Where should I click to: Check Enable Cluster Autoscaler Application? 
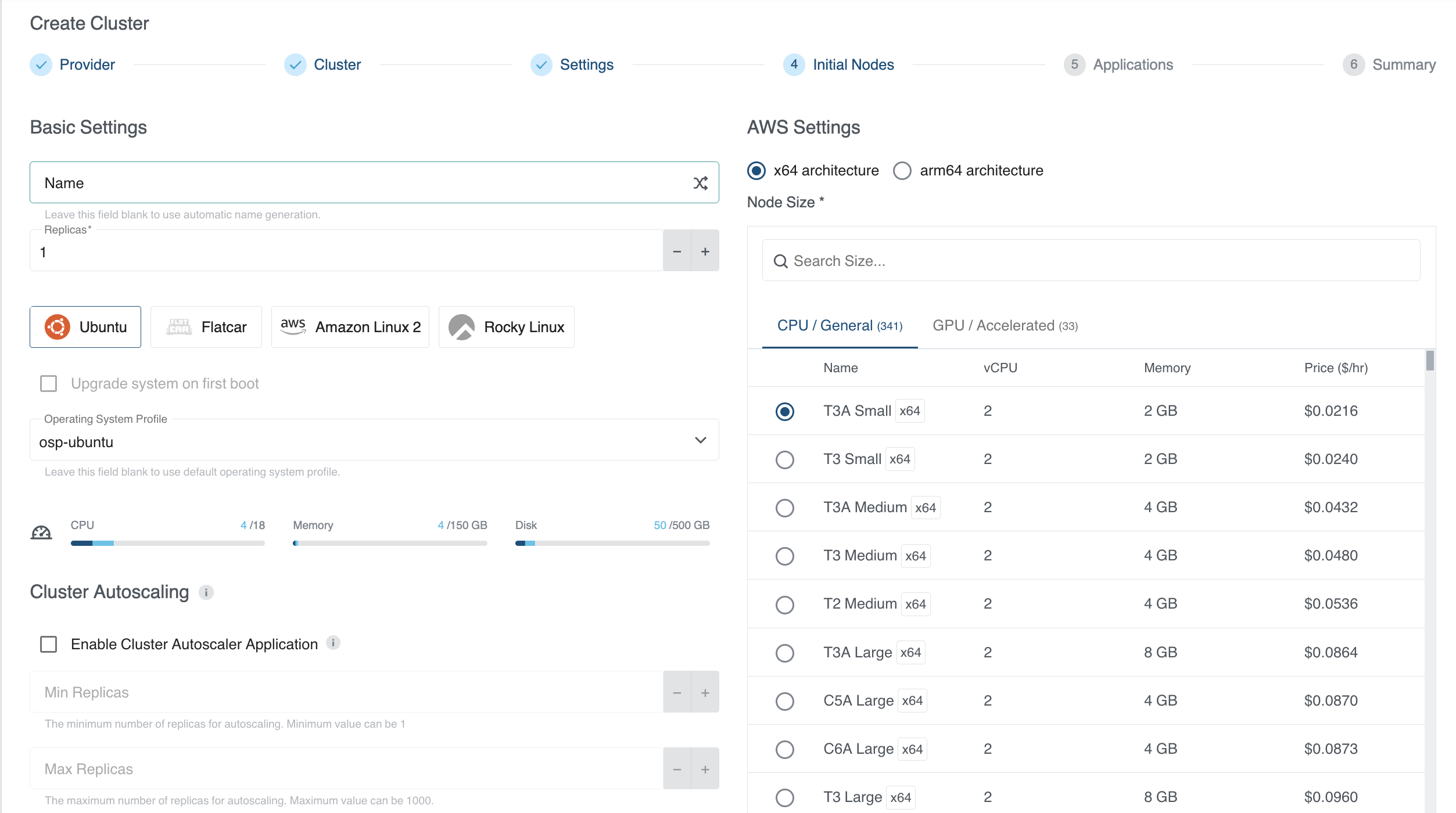coord(49,644)
